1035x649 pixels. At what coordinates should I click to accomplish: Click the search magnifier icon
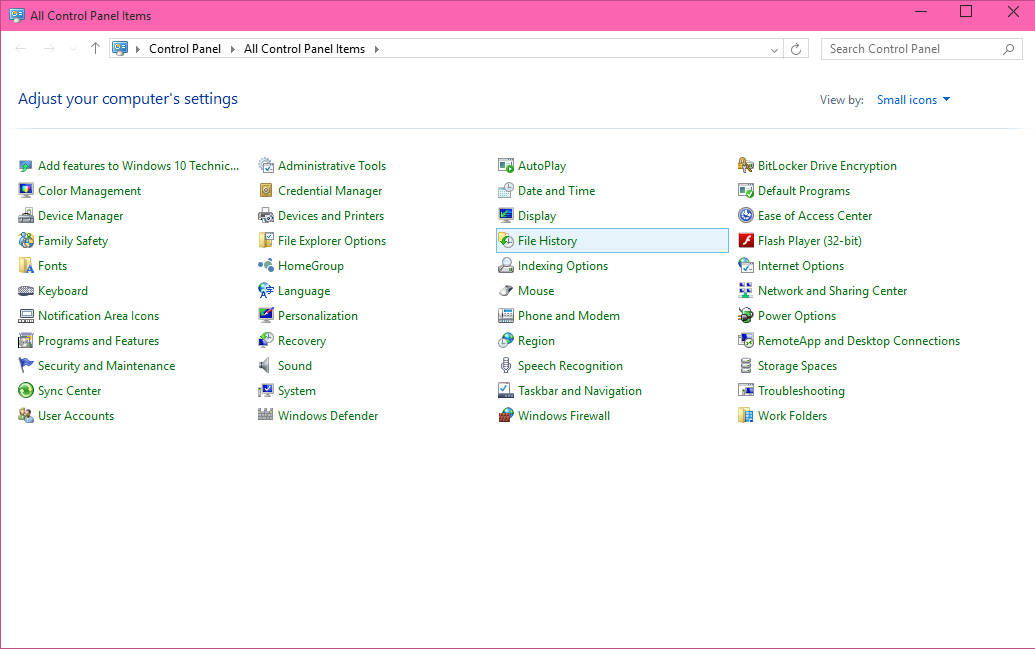(x=1008, y=49)
